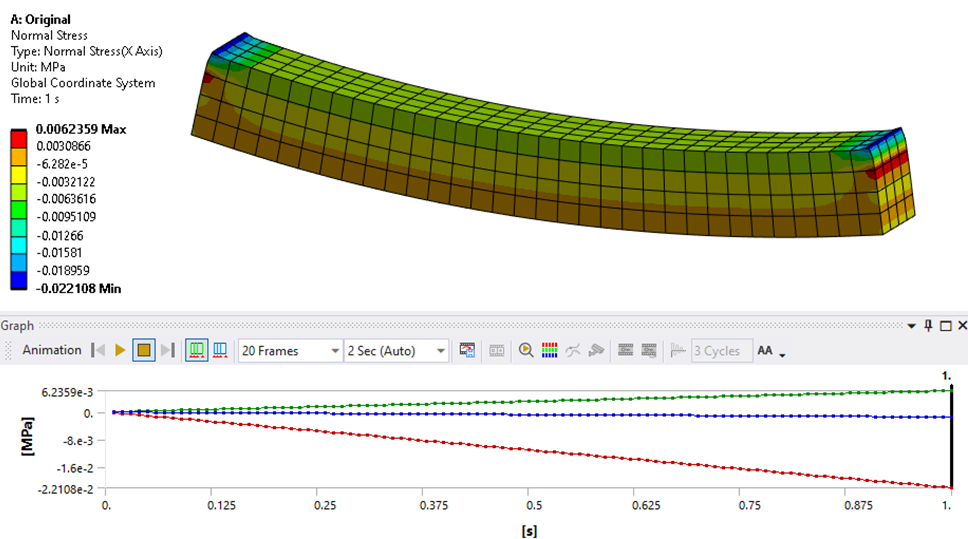Click the colored legend bands icon
This screenshot has height=539, width=968.
click(549, 350)
